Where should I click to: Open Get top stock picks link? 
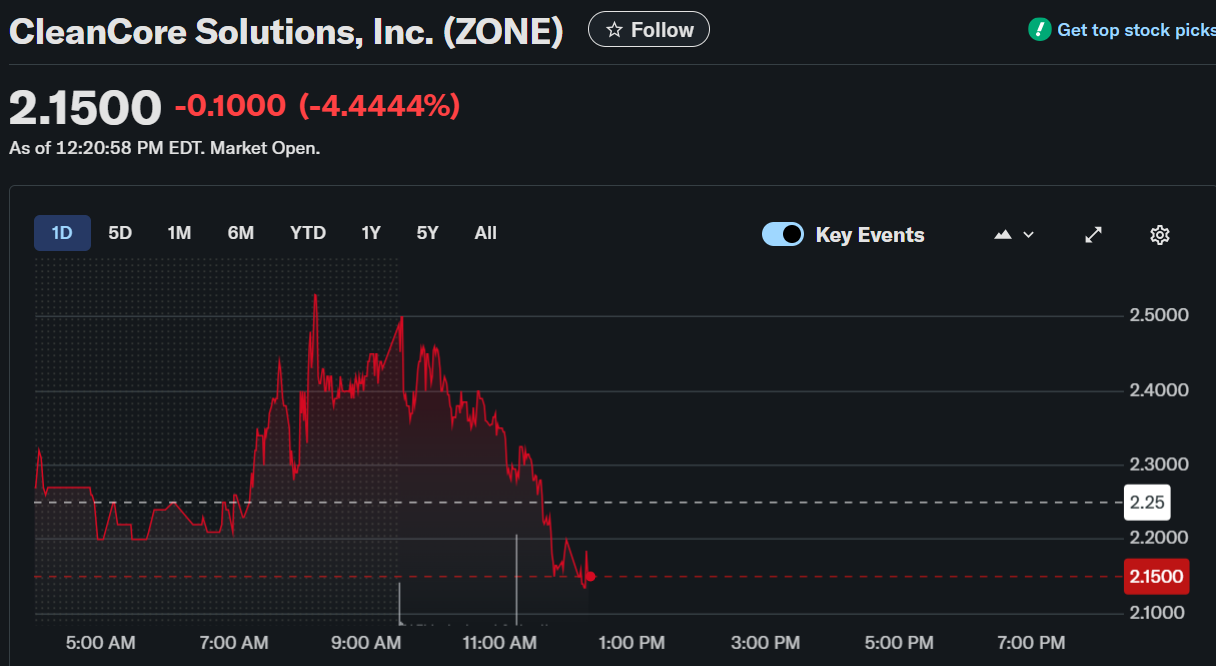pyautogui.click(x=1135, y=30)
